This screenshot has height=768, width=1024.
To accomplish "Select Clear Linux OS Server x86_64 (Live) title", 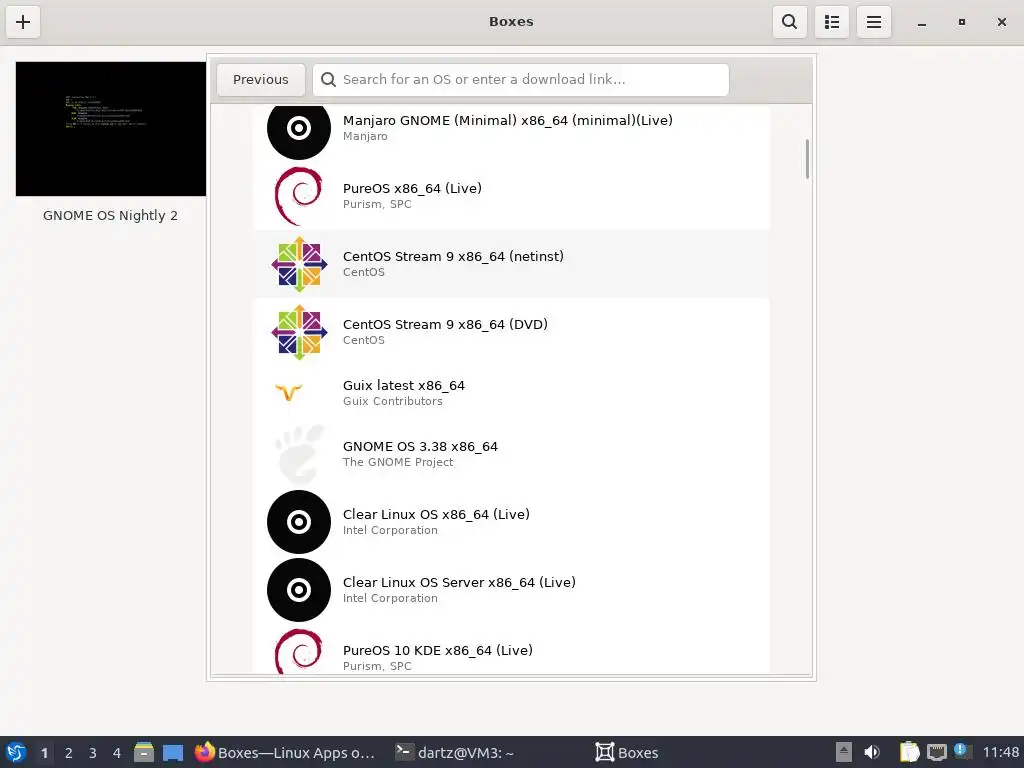I will click(x=459, y=582).
